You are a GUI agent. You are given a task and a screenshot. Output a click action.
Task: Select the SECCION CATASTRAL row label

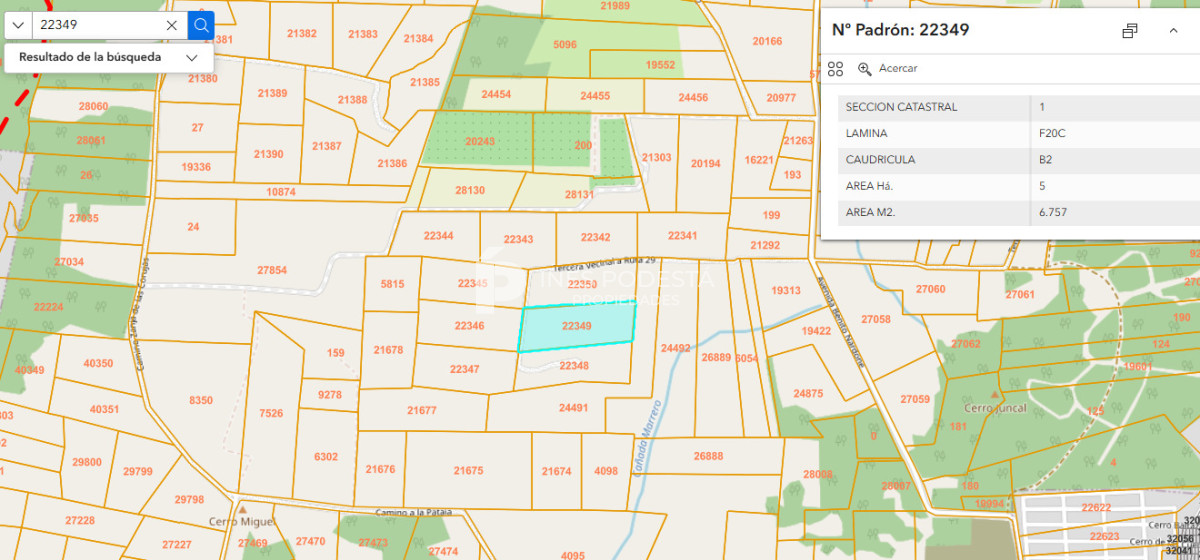point(901,107)
